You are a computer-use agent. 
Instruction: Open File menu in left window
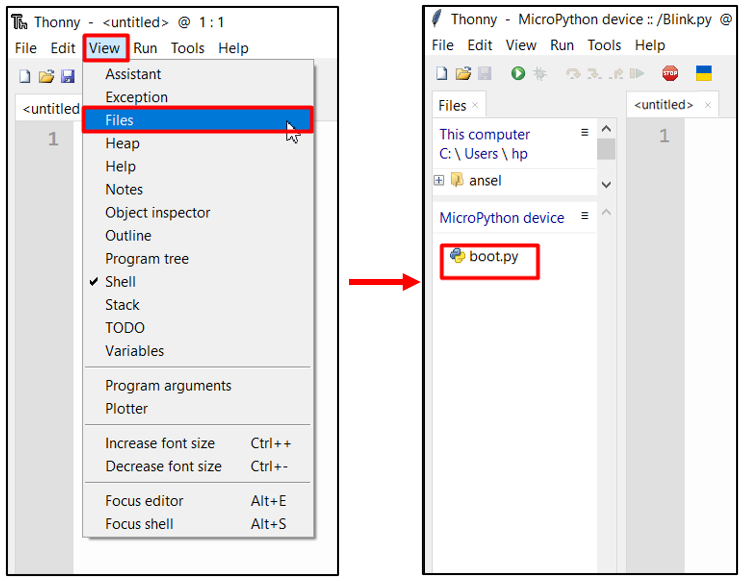point(26,48)
